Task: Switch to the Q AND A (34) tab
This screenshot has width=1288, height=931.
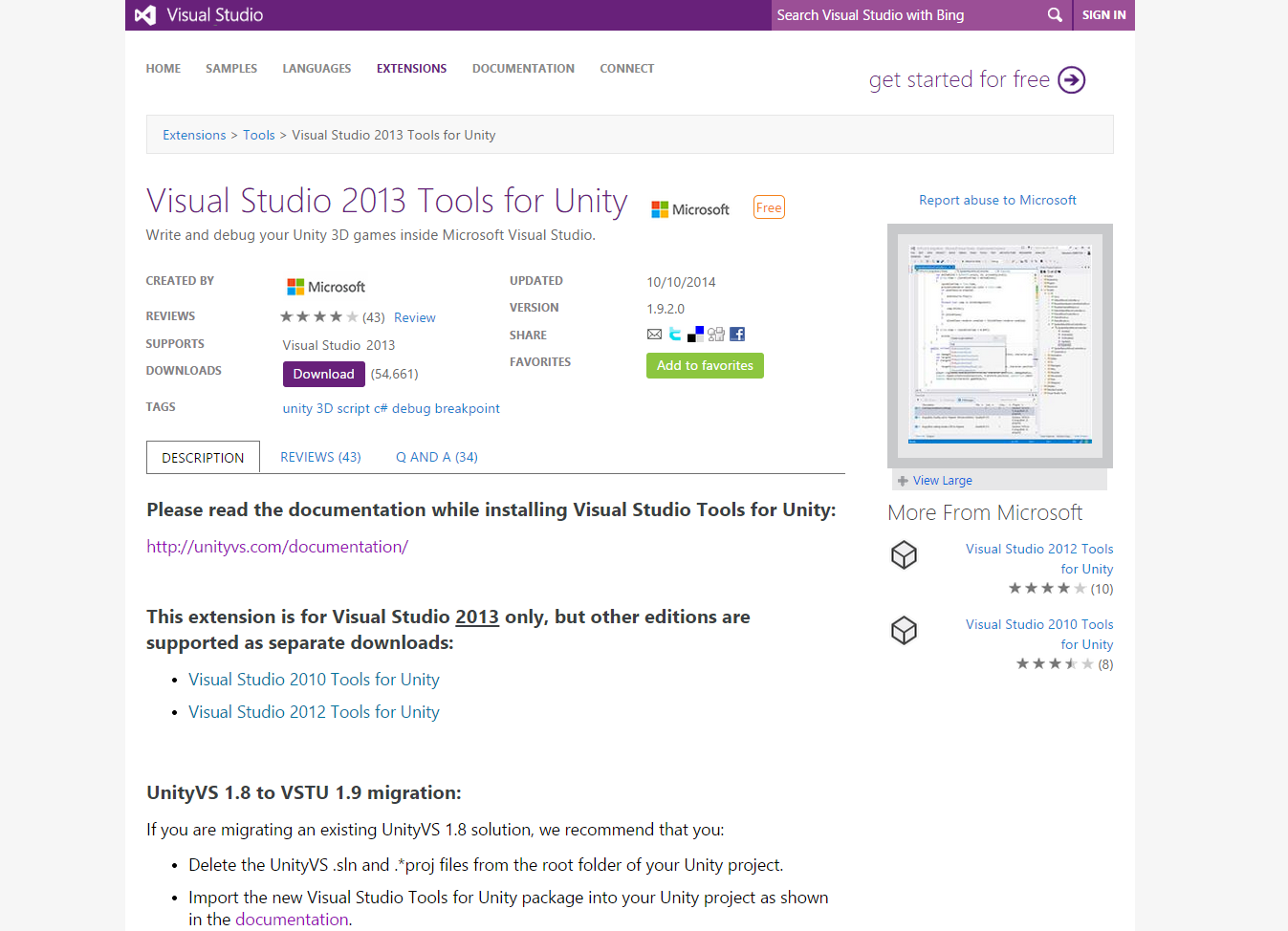Action: click(x=437, y=457)
